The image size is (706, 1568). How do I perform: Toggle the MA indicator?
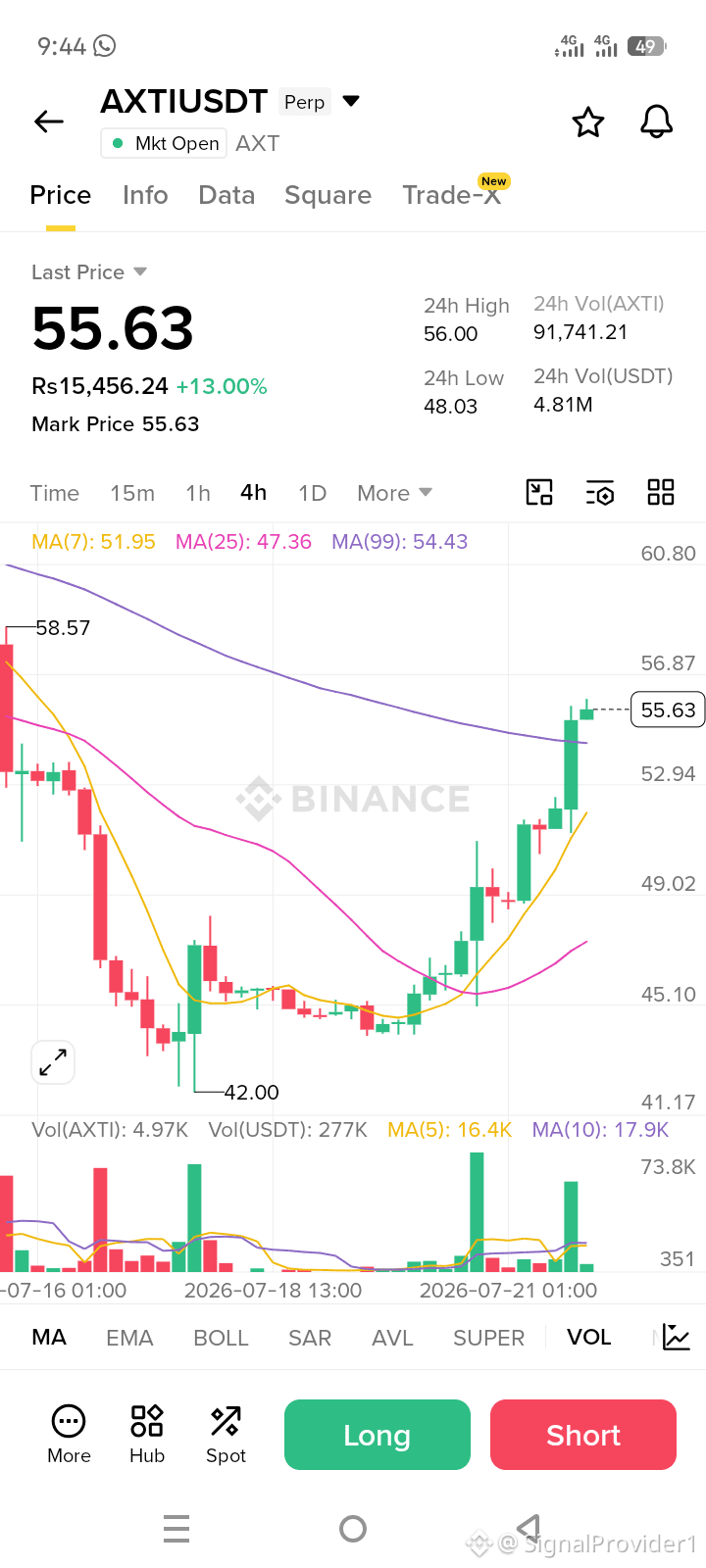(49, 1337)
